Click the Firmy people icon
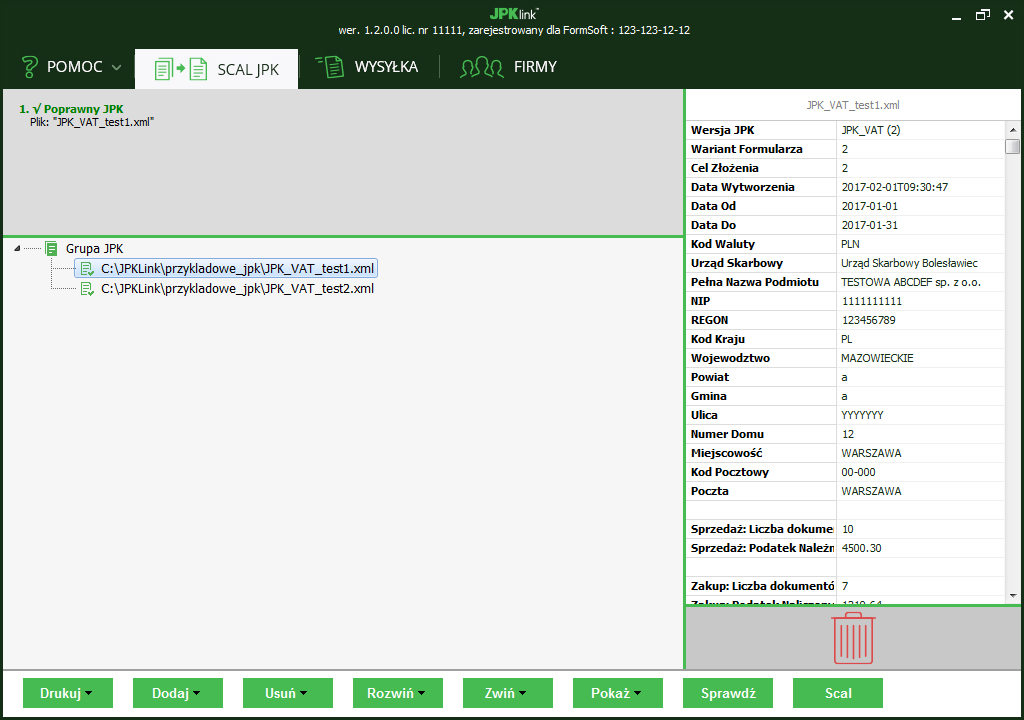This screenshot has width=1024, height=720. click(x=481, y=68)
